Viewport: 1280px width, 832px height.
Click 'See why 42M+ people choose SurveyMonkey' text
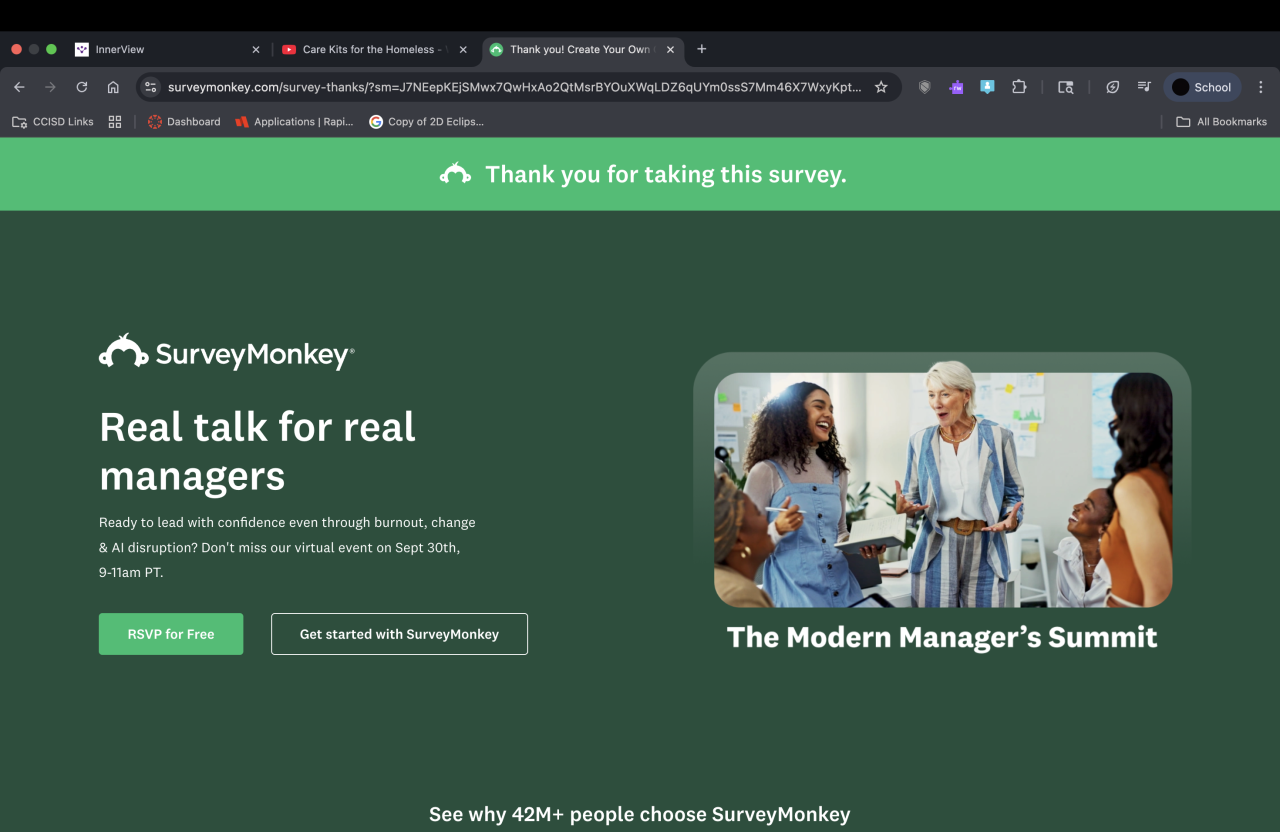pos(640,814)
